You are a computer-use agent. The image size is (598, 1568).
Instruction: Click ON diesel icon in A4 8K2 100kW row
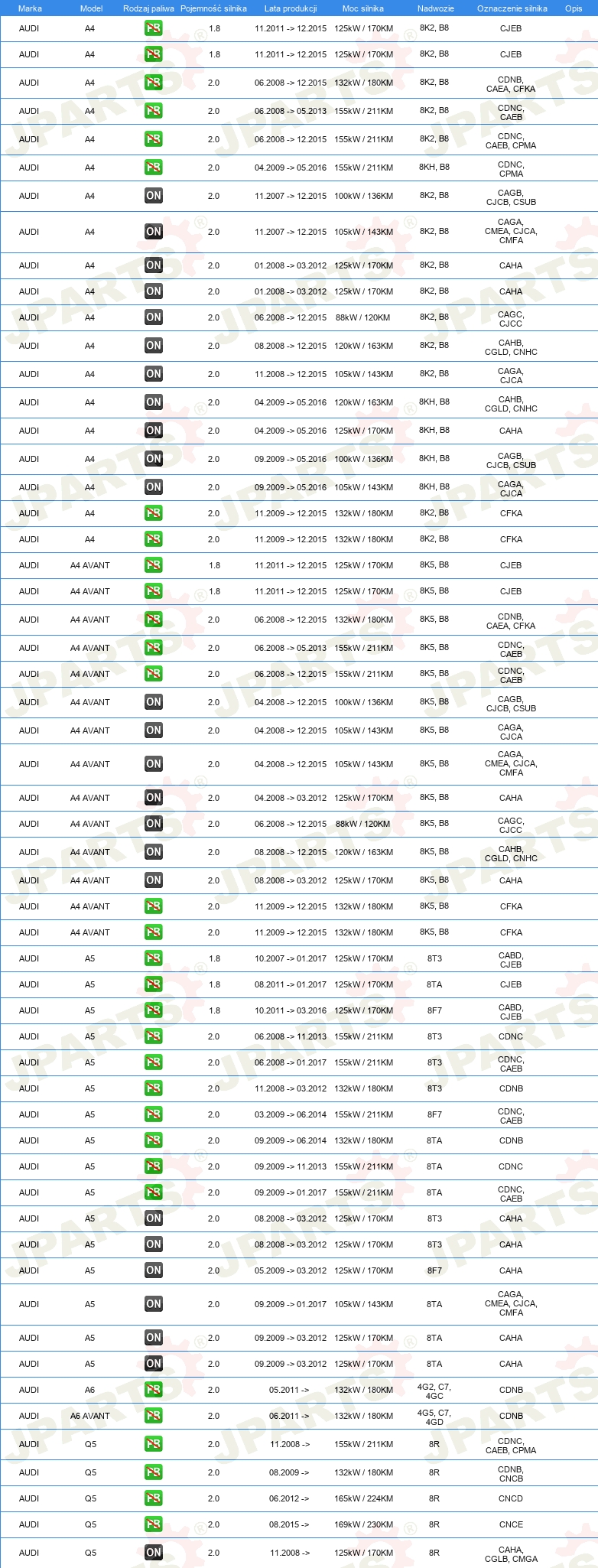[154, 196]
